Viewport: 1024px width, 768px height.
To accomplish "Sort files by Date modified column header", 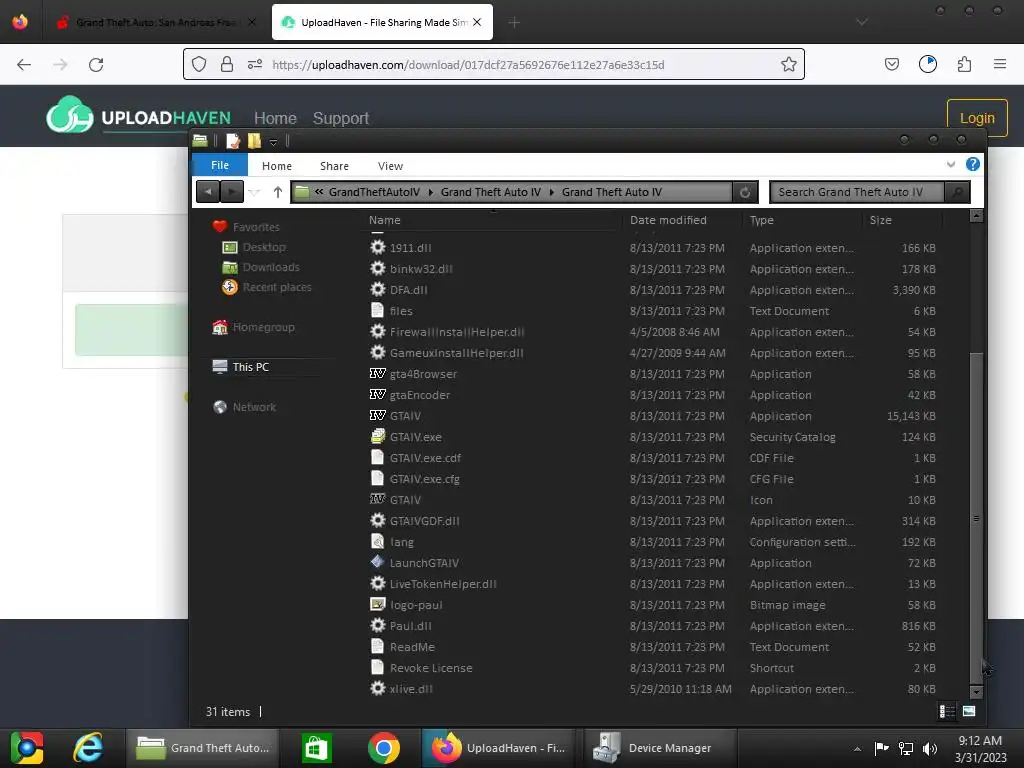I will tap(683, 220).
